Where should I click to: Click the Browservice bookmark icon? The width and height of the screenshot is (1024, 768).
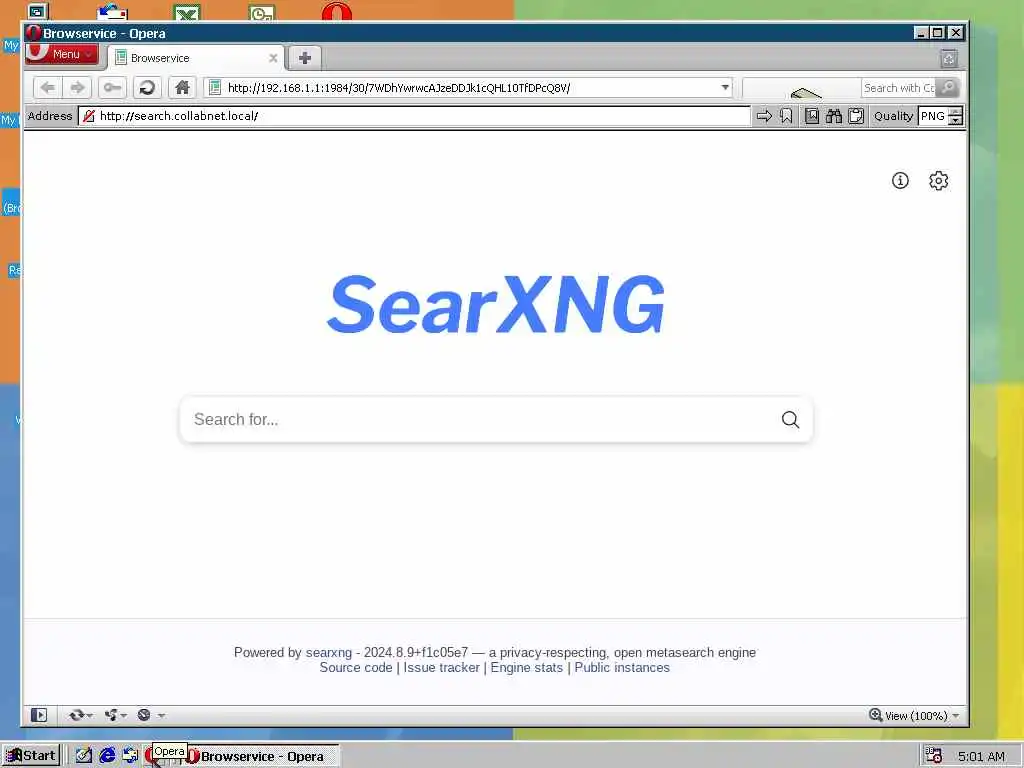click(x=786, y=116)
